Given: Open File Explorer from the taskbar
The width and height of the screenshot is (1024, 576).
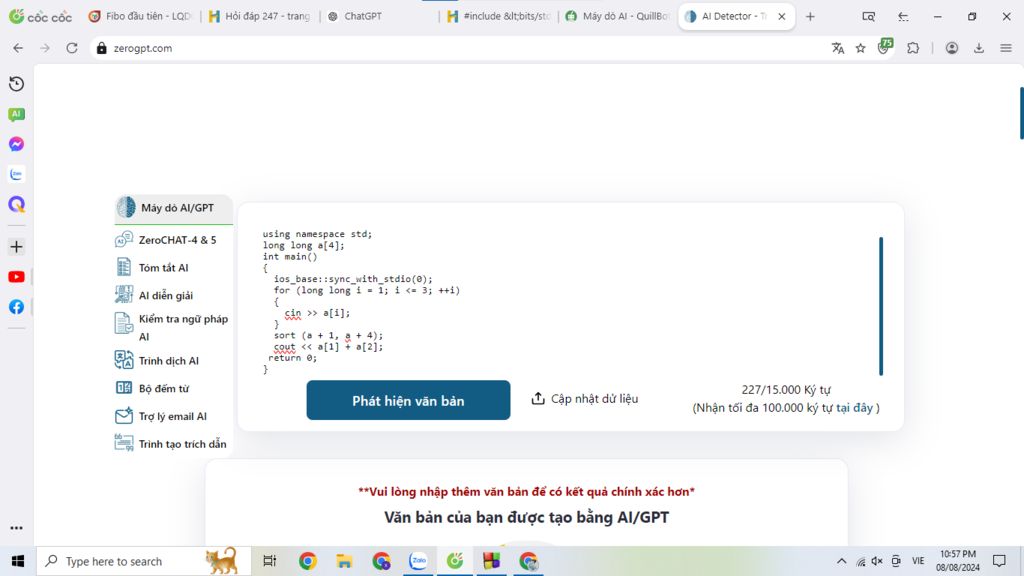Looking at the screenshot, I should [344, 561].
